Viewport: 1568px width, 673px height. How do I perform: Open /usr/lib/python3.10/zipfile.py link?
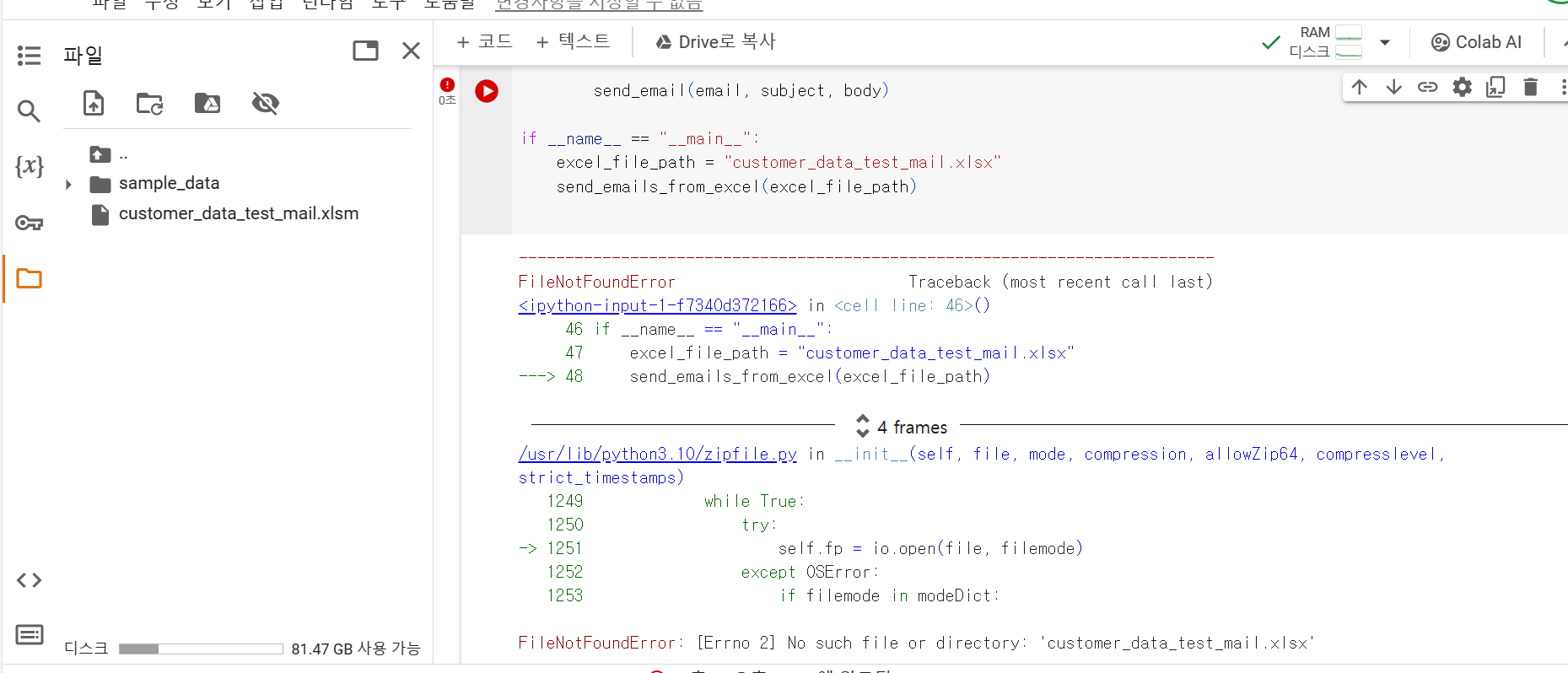pyautogui.click(x=657, y=454)
